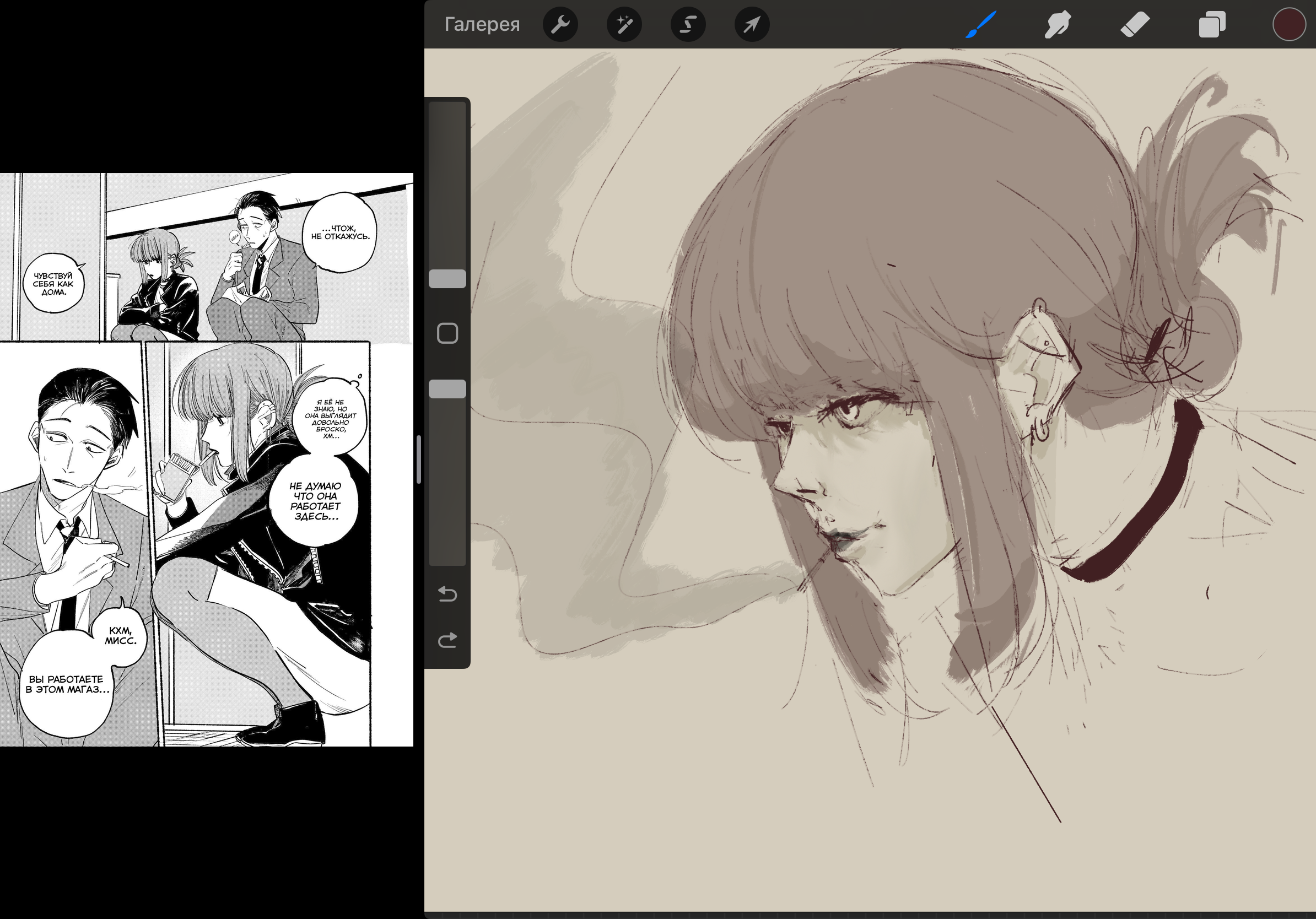Click the brush size slider track top
Screen dimensions: 1316x919
click(x=447, y=115)
